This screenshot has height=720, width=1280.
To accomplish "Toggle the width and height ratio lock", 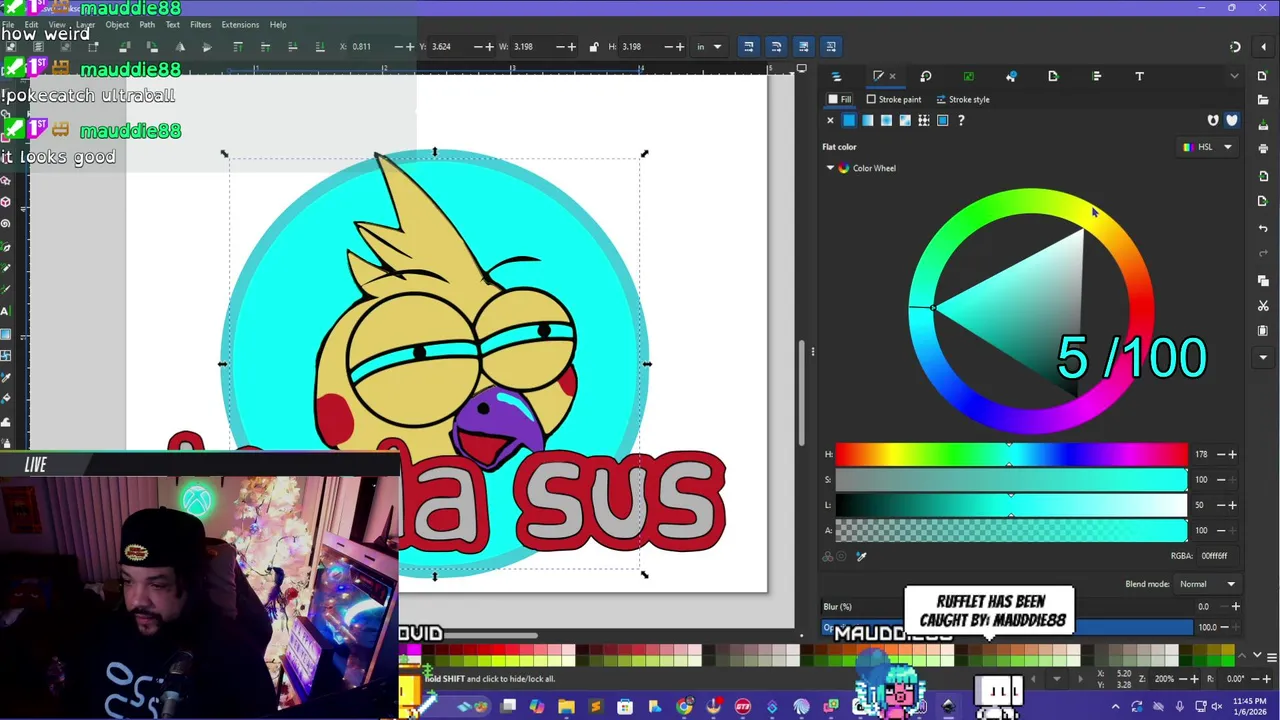I will pyautogui.click(x=594, y=47).
